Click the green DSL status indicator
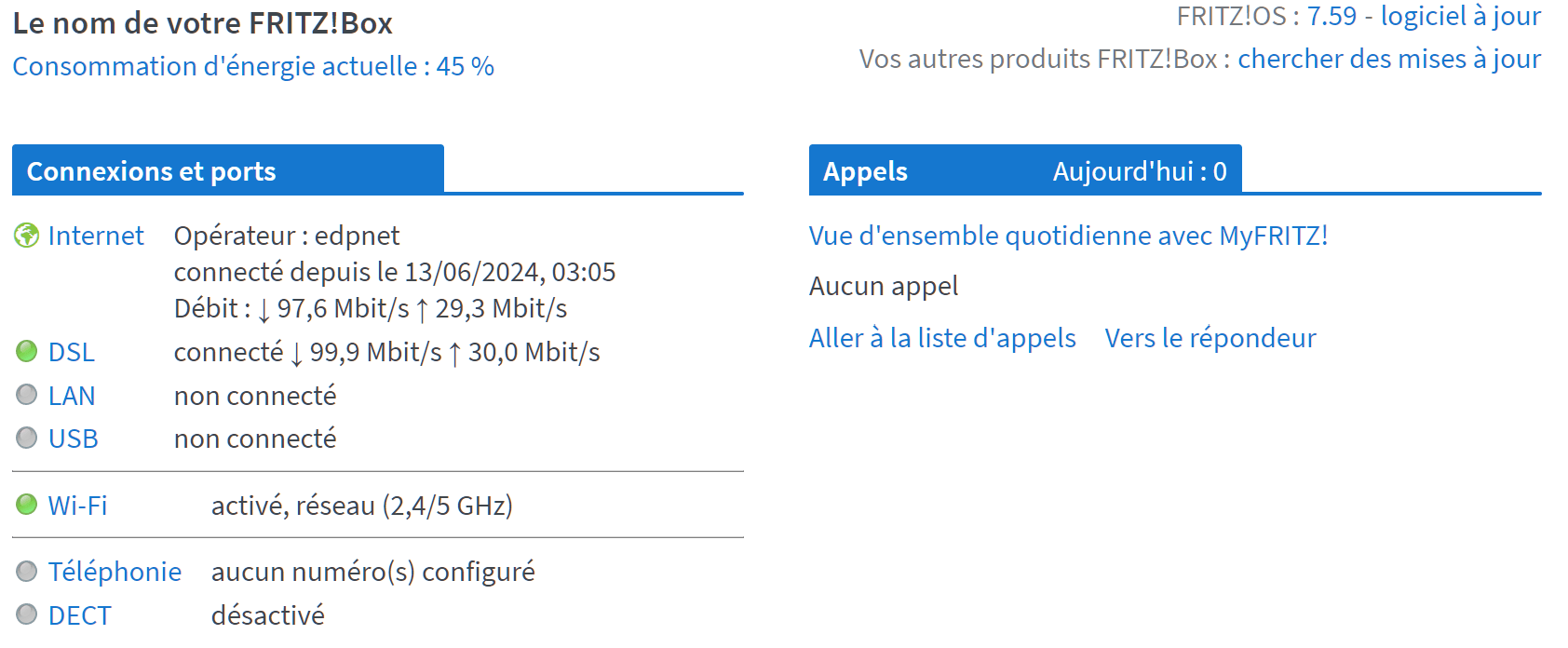The width and height of the screenshot is (1568, 648). tap(27, 351)
